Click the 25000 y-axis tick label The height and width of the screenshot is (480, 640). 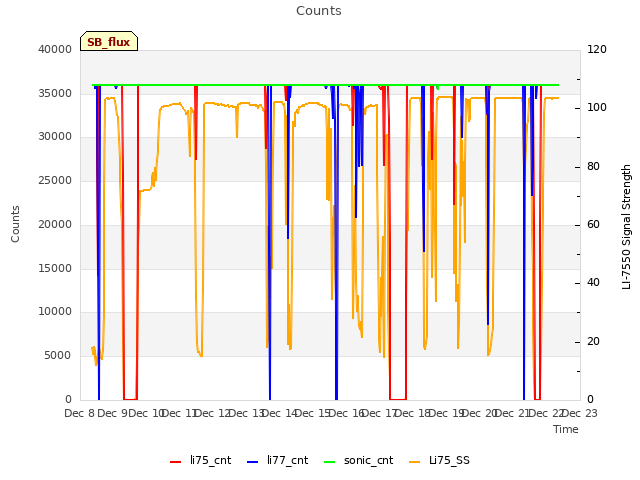pyautogui.click(x=55, y=180)
